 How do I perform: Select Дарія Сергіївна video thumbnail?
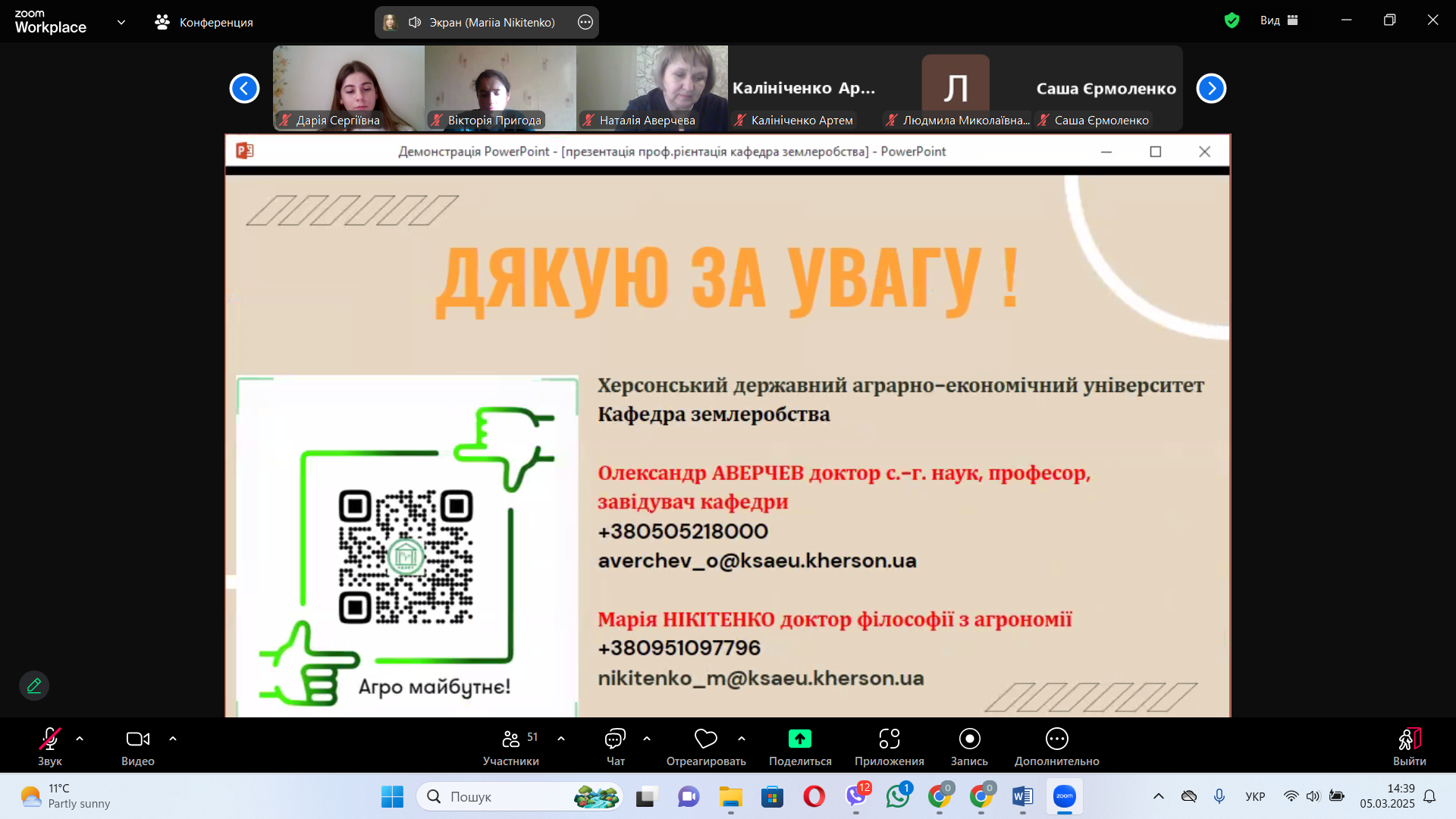point(349,88)
